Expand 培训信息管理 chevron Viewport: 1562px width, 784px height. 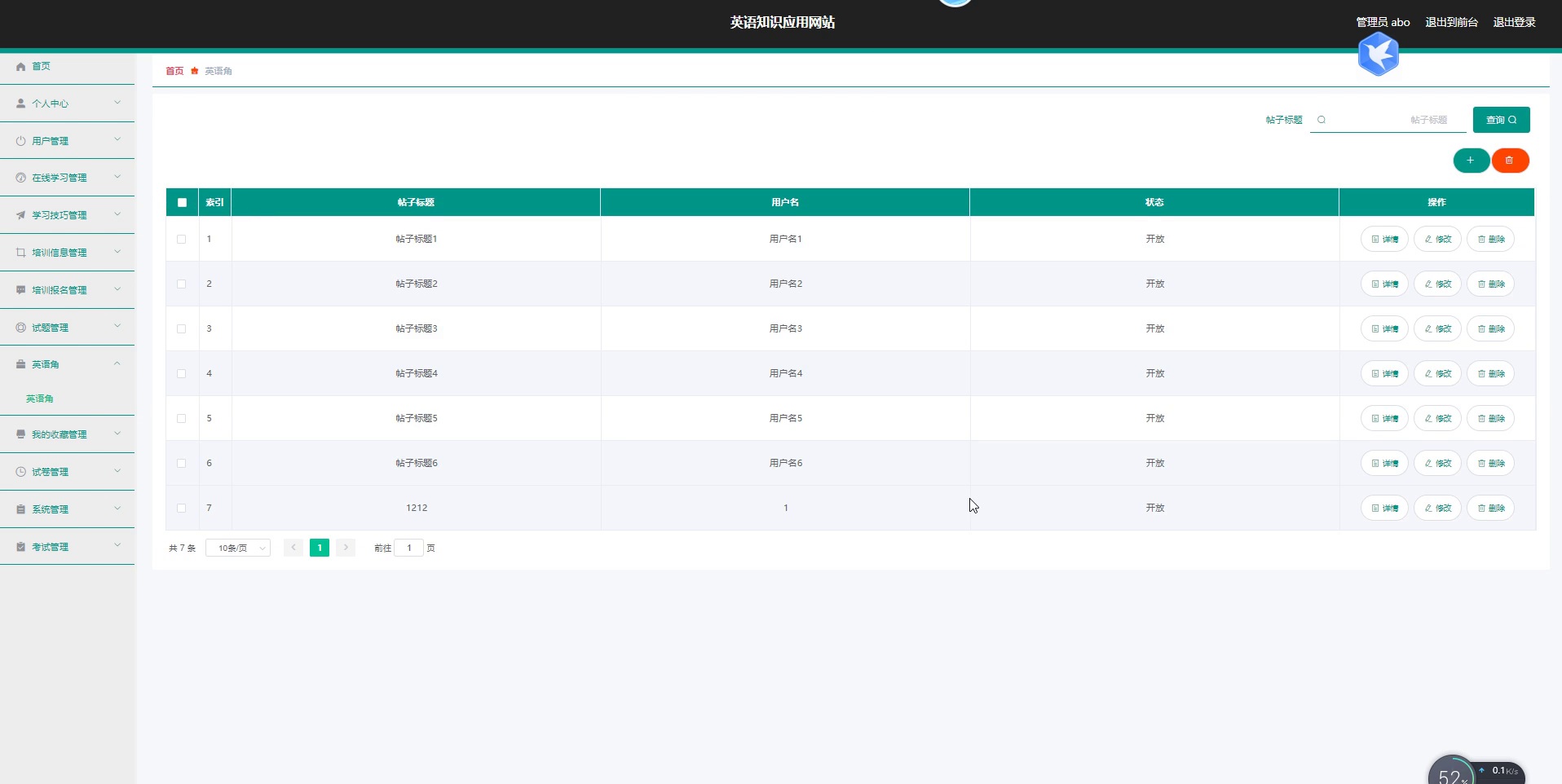click(x=117, y=252)
